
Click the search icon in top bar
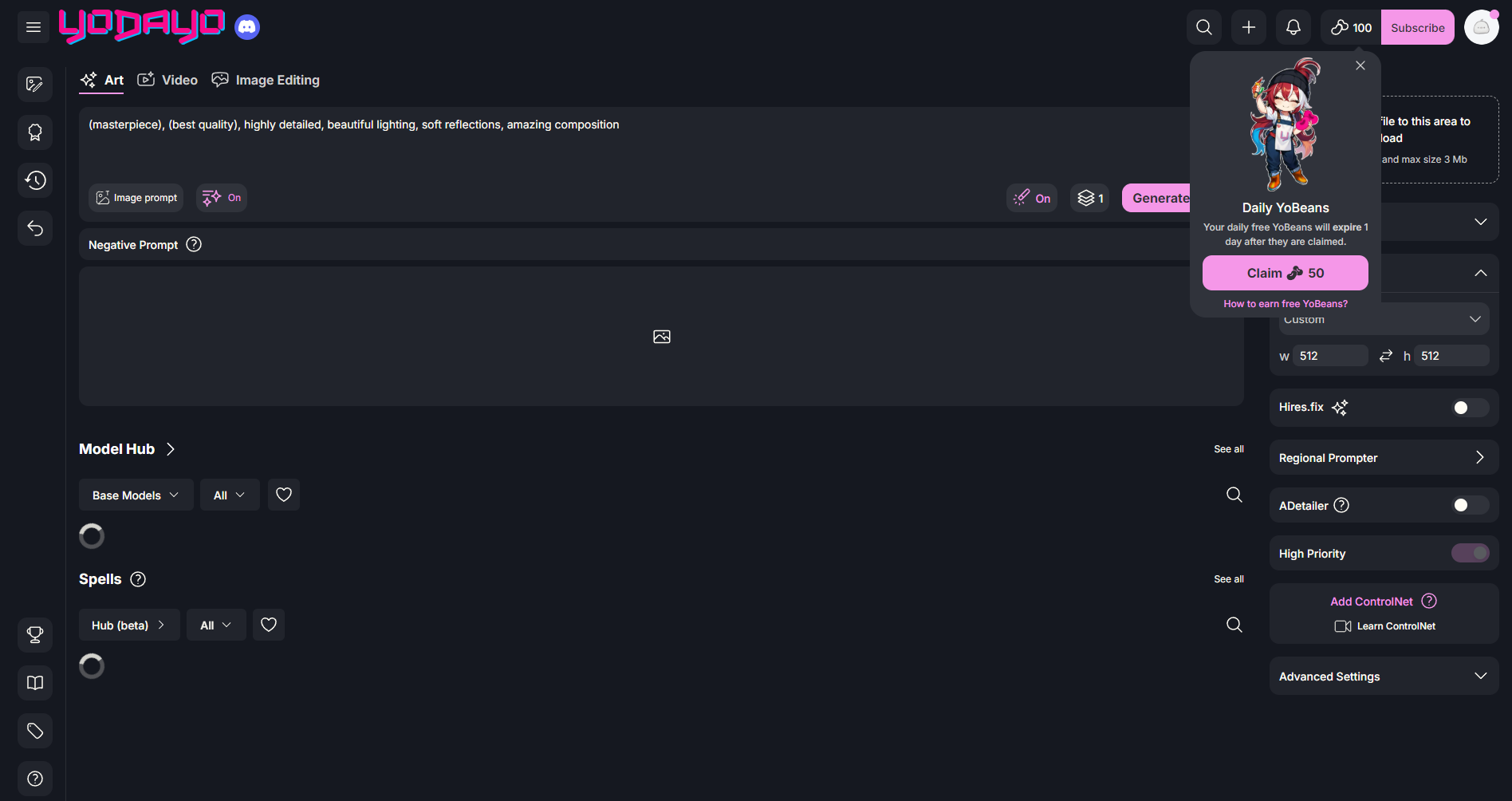1204,28
